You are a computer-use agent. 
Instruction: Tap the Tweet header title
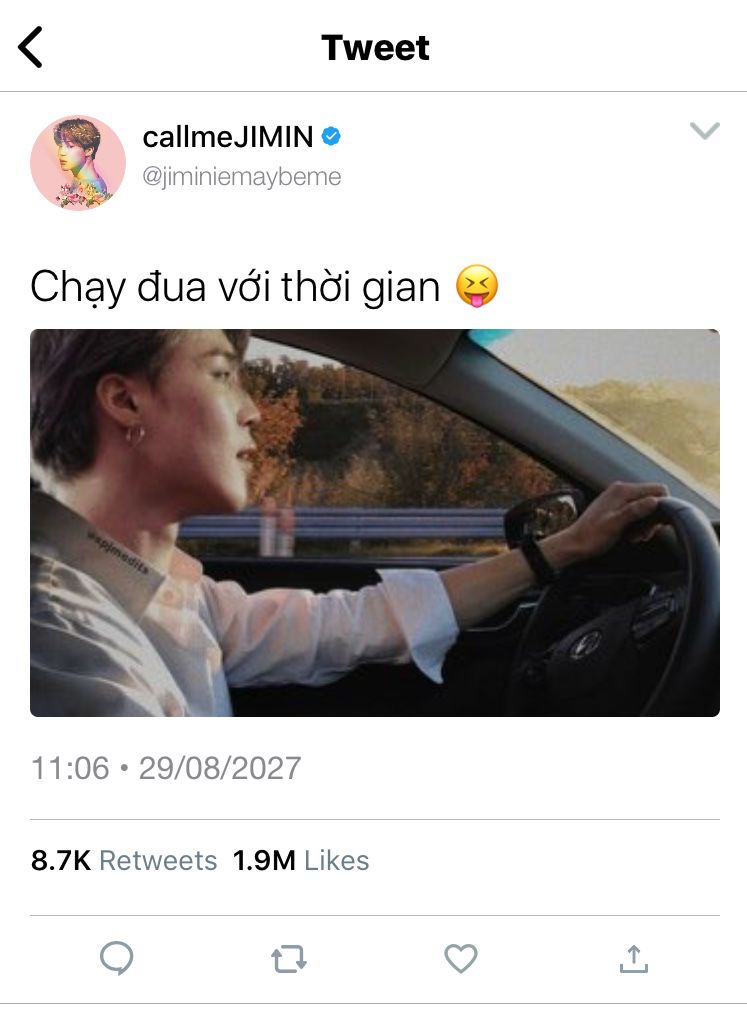[375, 47]
